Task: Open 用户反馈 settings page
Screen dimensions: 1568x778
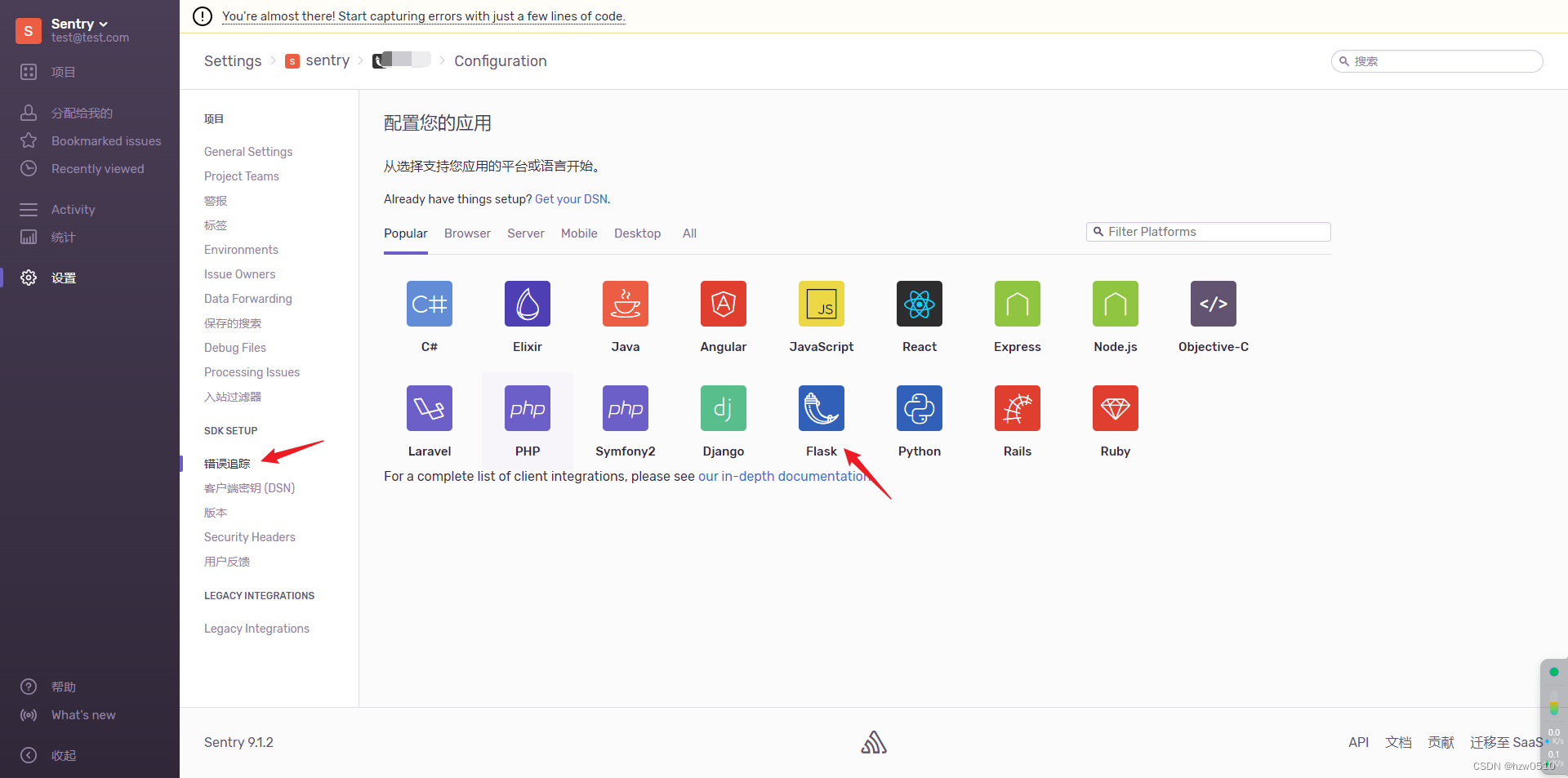Action: click(227, 562)
